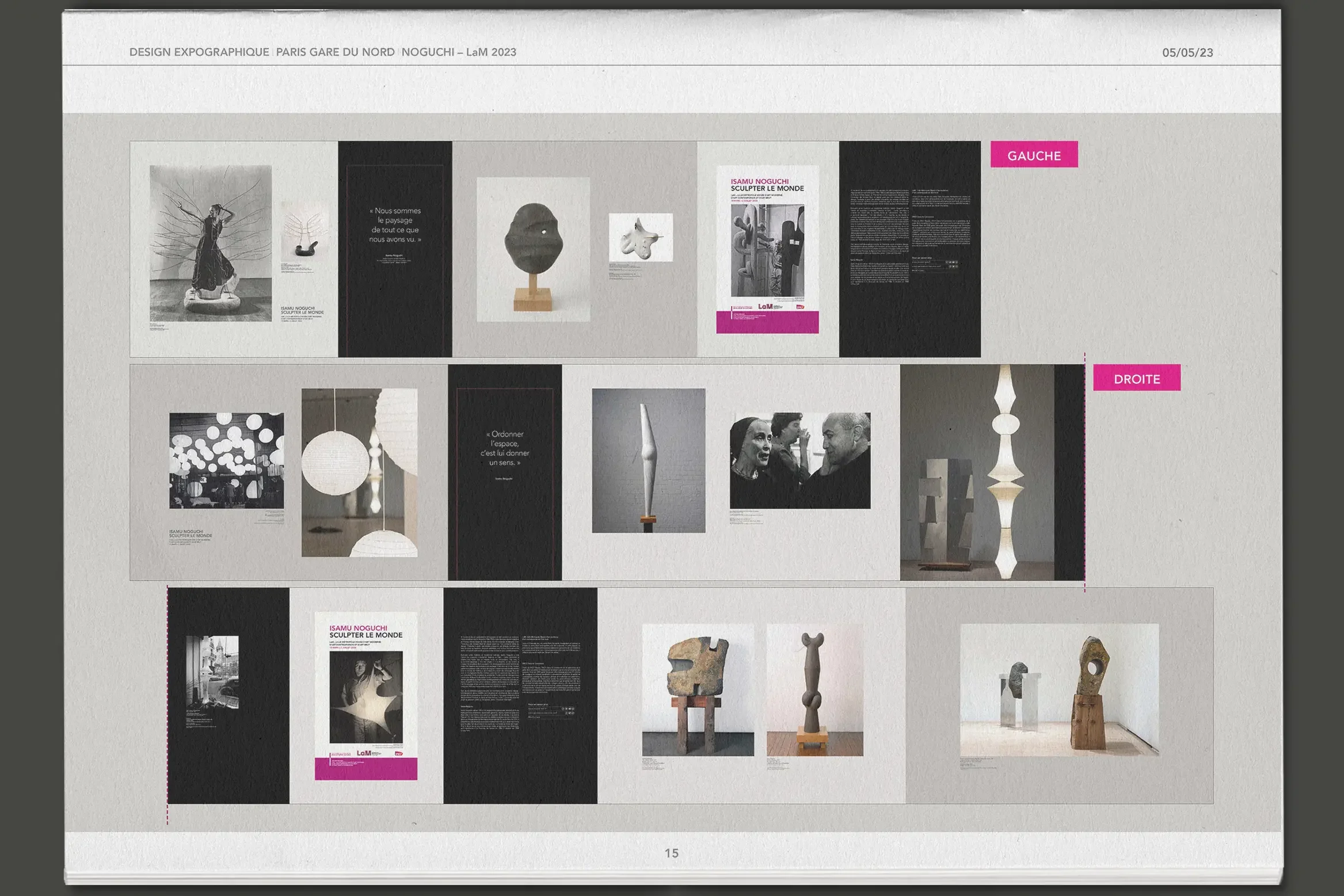The image size is (1344, 896).
Task: Click the LaM logo on bottom-row poster
Action: [x=364, y=753]
